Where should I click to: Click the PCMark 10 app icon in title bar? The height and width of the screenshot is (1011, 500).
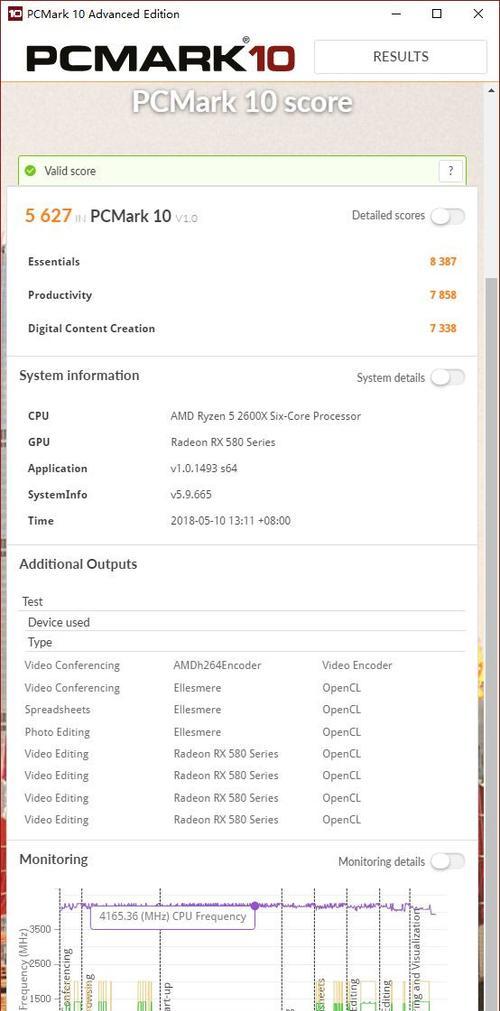14,14
